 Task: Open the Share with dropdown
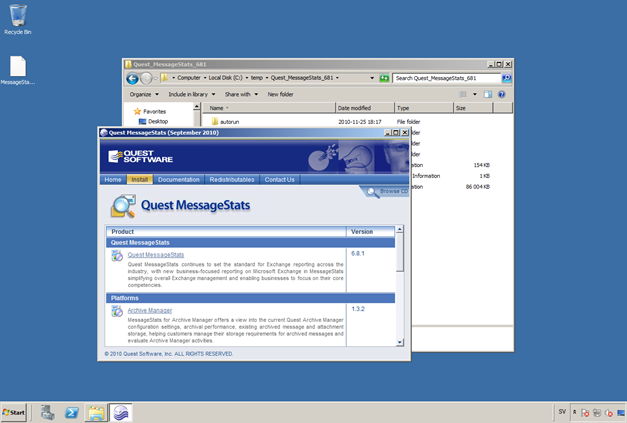click(241, 94)
